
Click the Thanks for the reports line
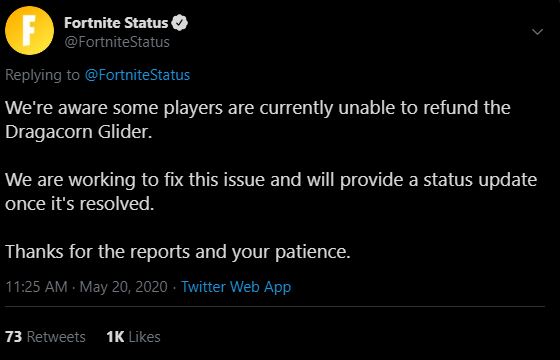178,252
